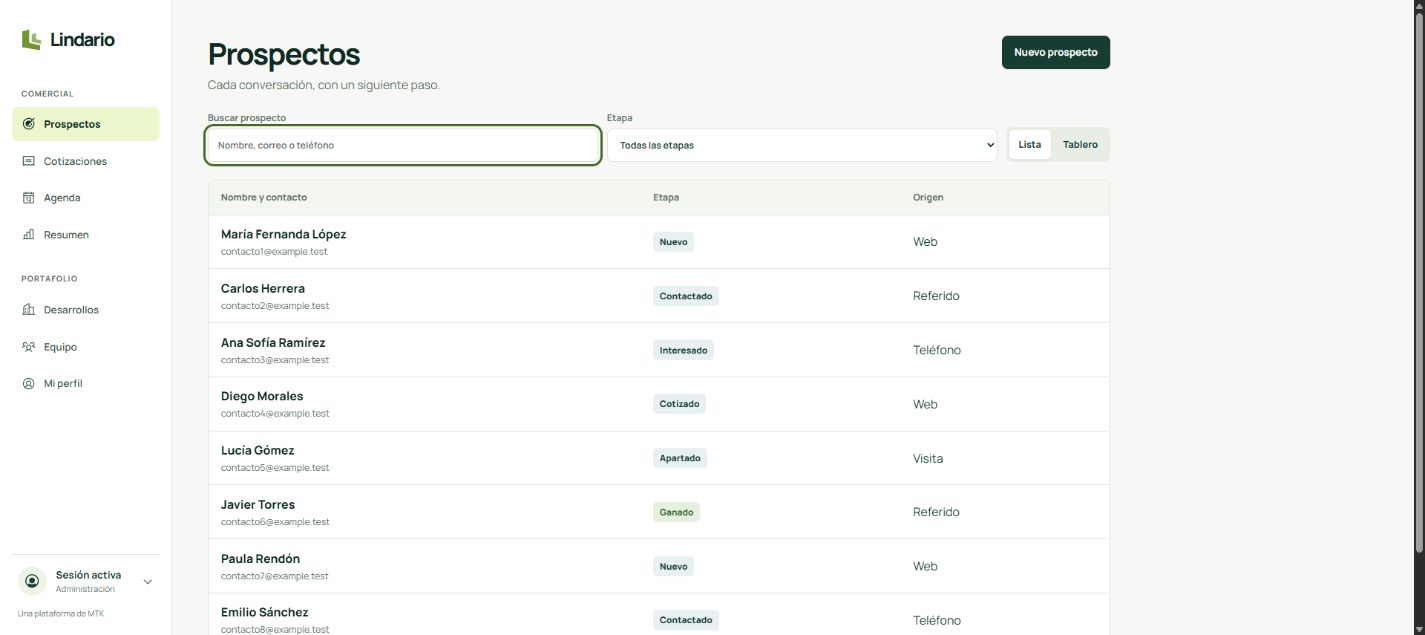Click the Mi perfil user icon

point(28,384)
